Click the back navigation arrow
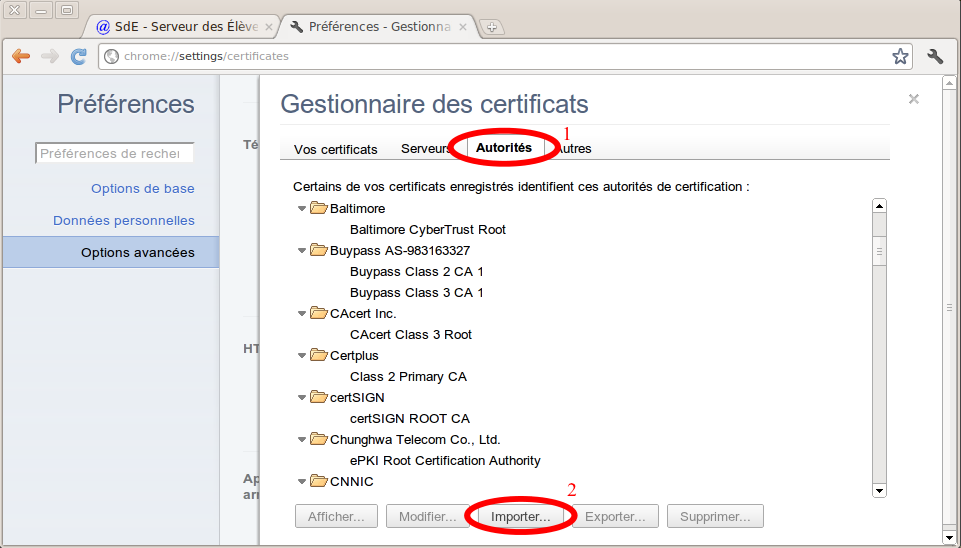The height and width of the screenshot is (548, 961). [x=20, y=57]
